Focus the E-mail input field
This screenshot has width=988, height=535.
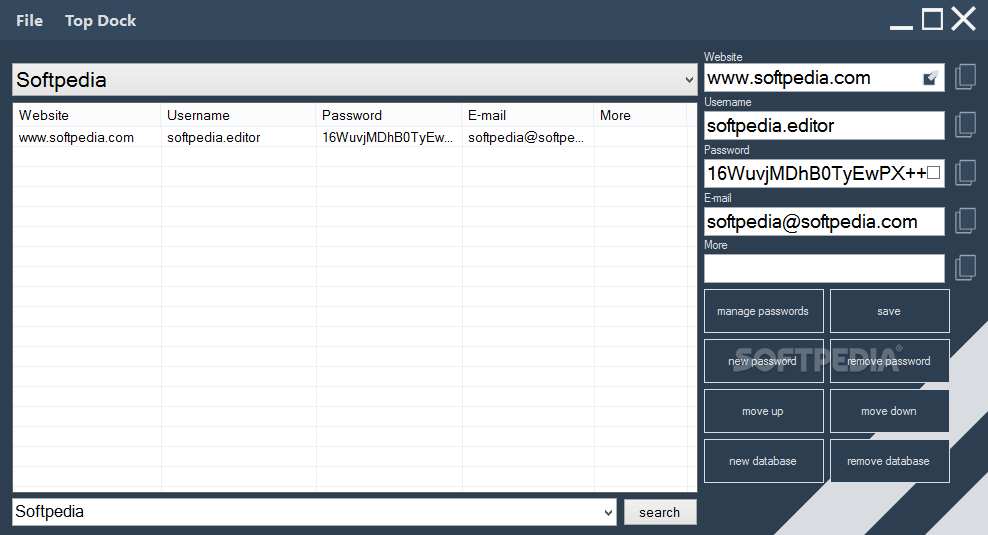pos(824,221)
